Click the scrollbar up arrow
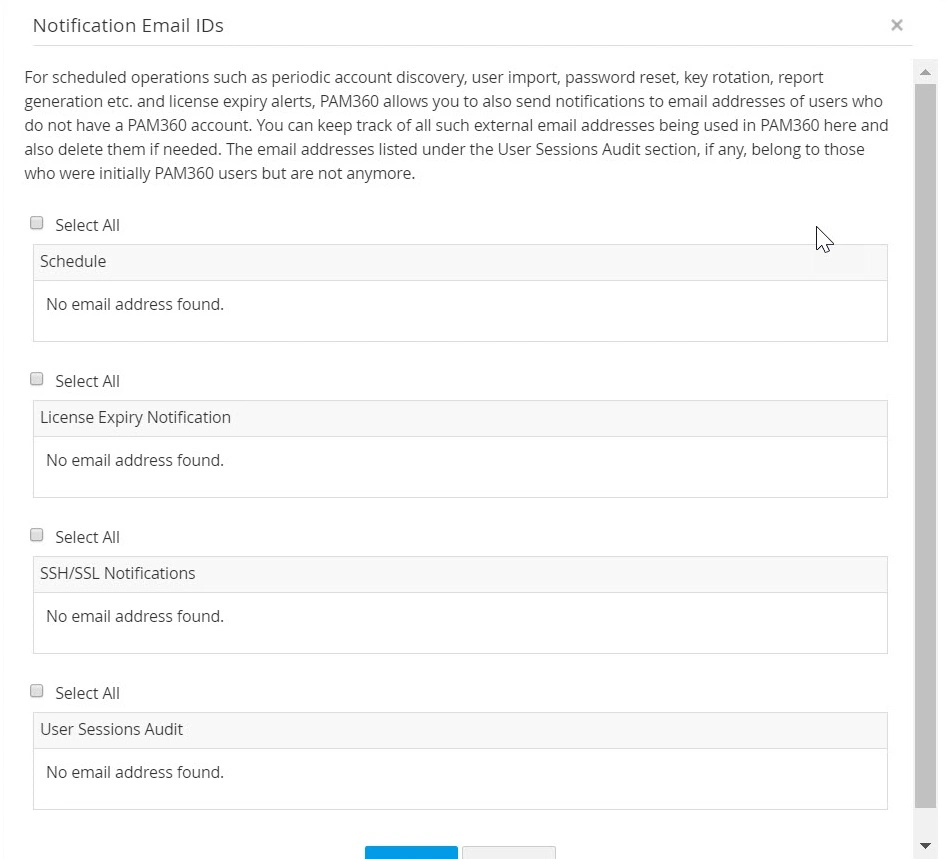 pos(925,70)
